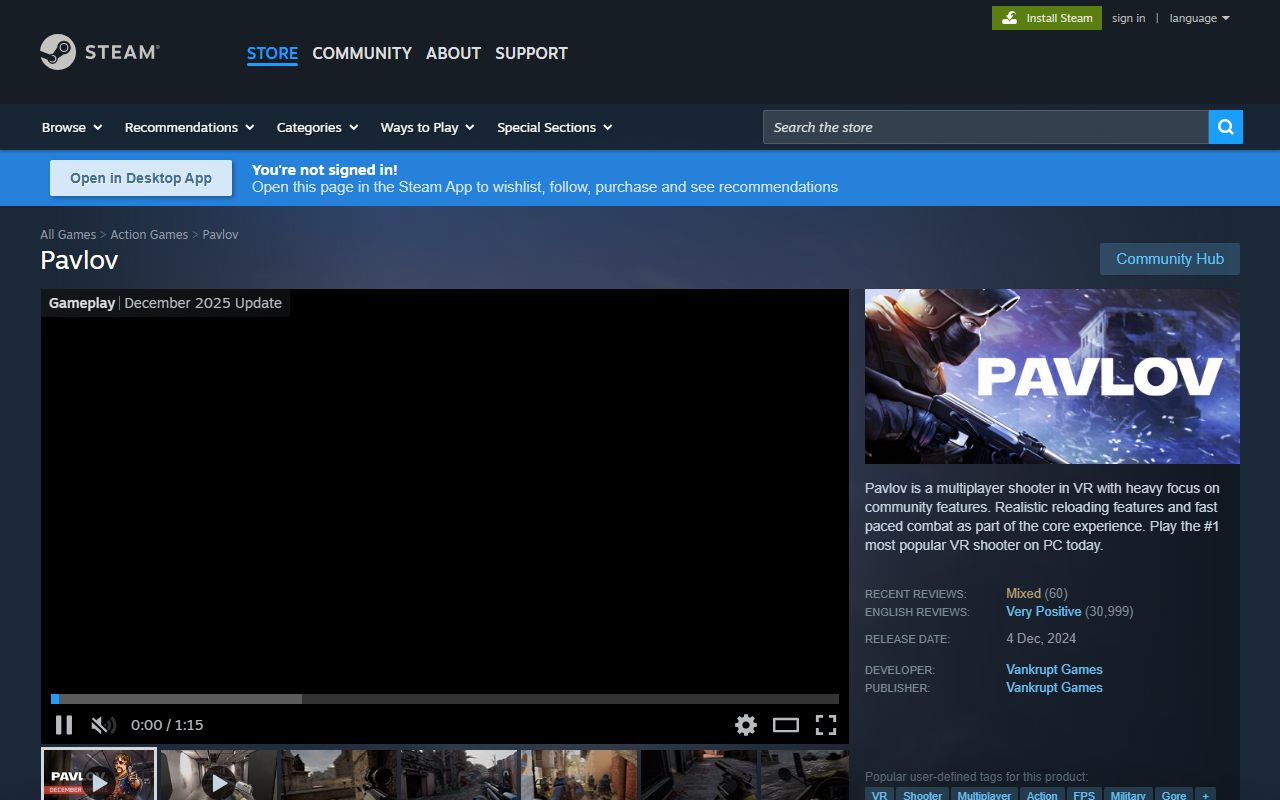The height and width of the screenshot is (800, 1280).
Task: Open the Community Hub
Action: click(1170, 259)
